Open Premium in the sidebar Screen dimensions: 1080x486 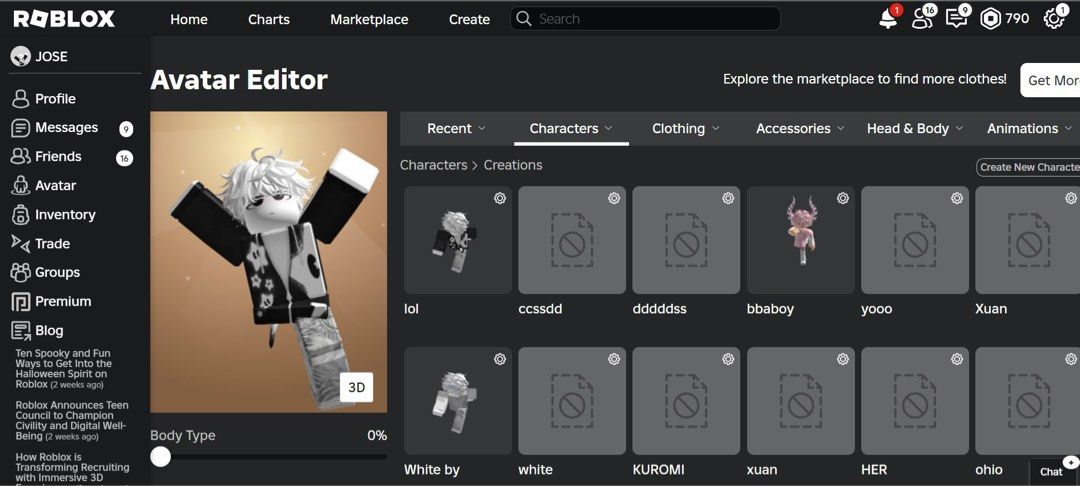click(x=51, y=302)
